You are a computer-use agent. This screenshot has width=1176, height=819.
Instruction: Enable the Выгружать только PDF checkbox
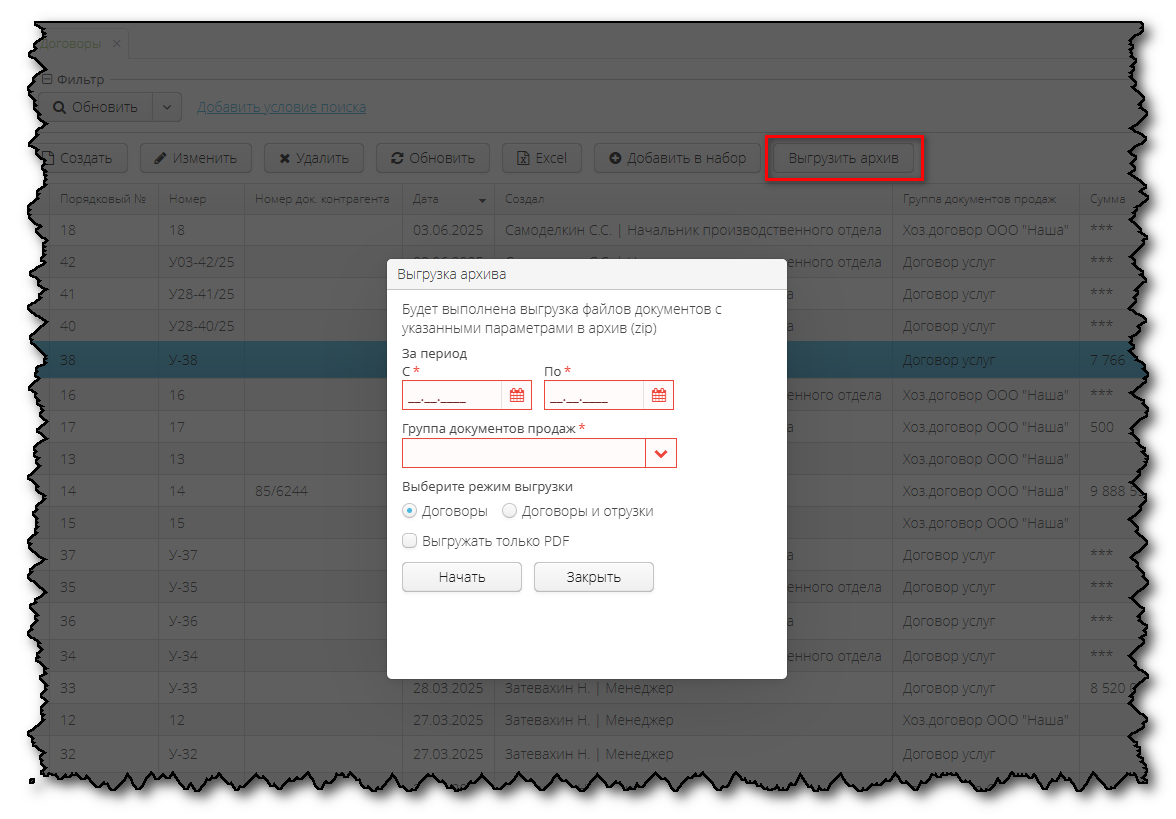point(409,540)
